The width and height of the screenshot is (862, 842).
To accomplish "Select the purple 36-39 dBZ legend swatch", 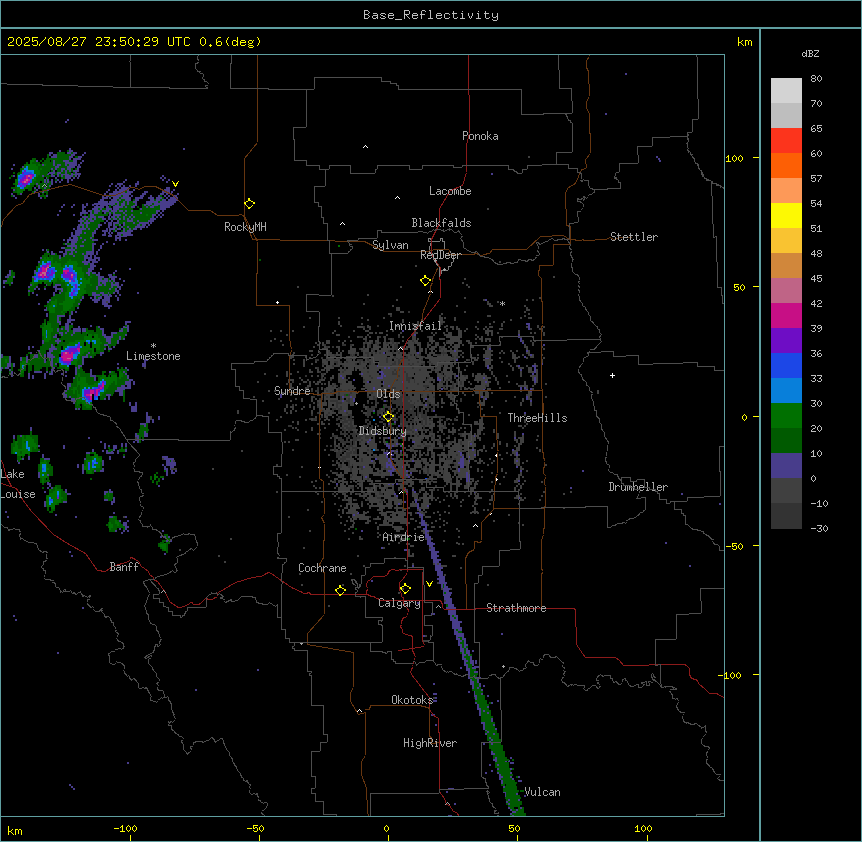I will pos(786,341).
